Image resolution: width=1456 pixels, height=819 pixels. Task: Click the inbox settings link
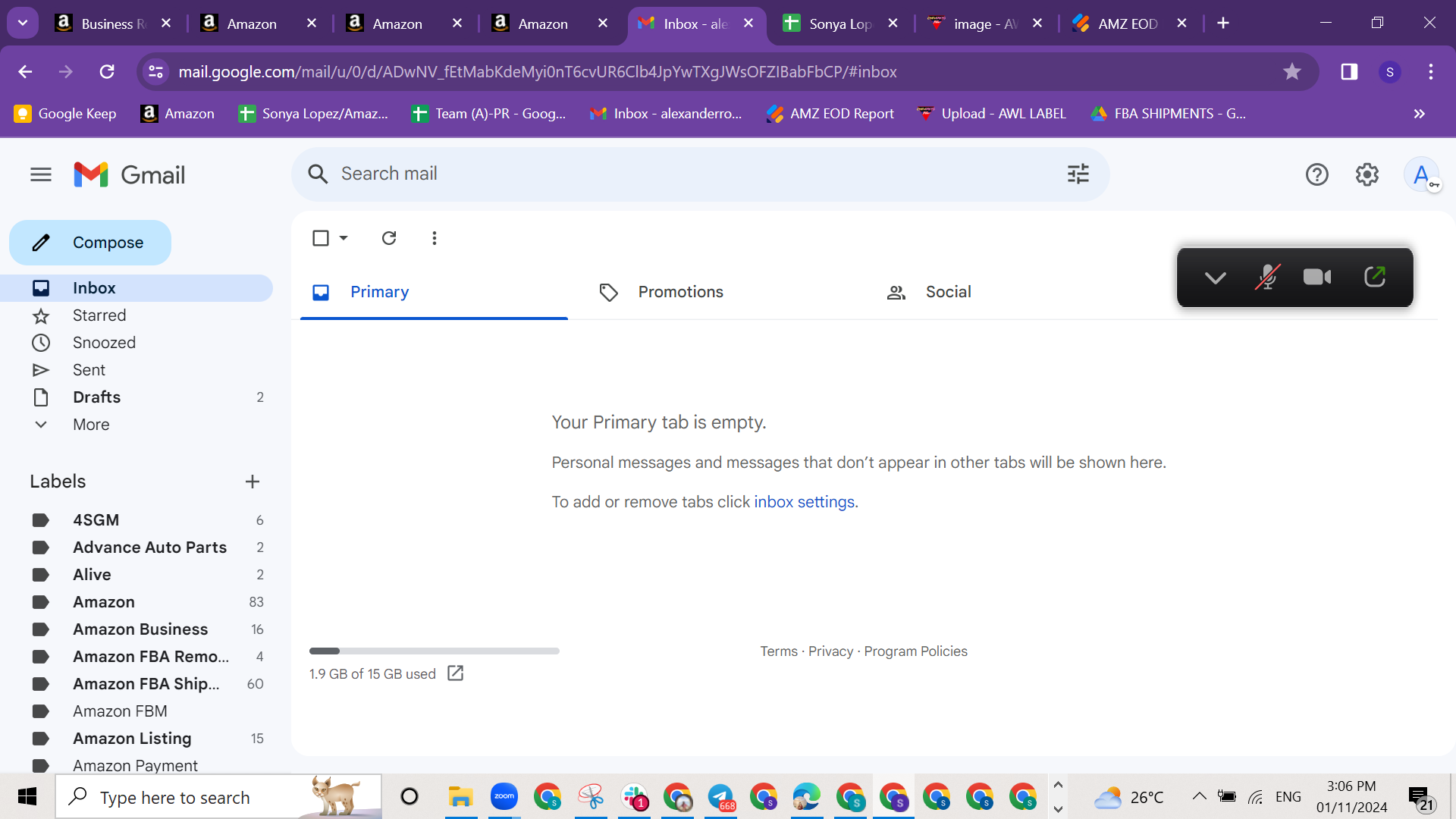click(x=804, y=502)
